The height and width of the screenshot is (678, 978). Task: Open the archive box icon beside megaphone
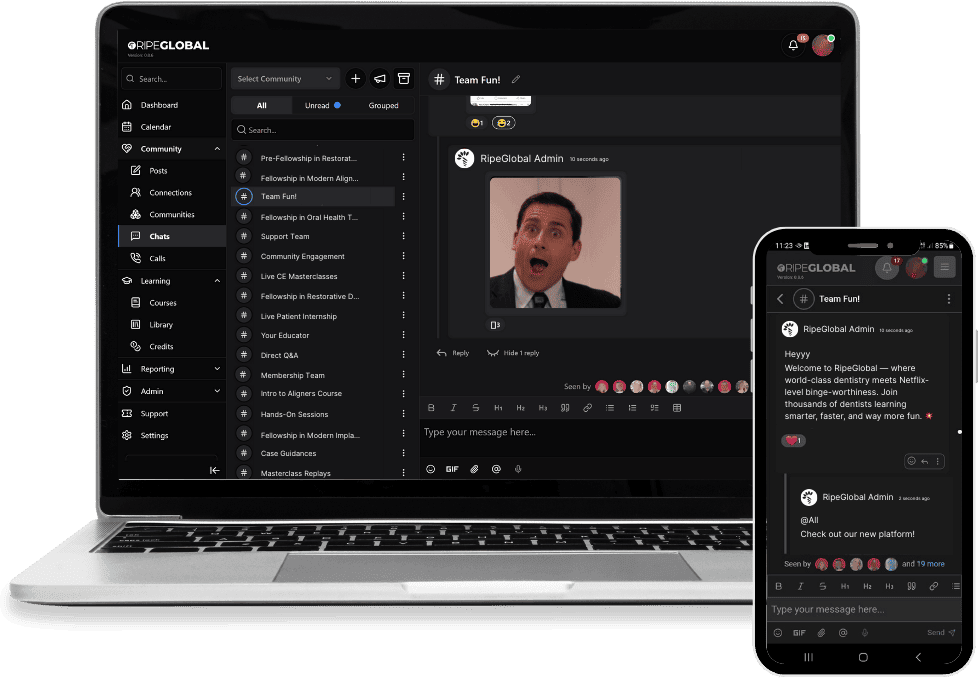[404, 79]
